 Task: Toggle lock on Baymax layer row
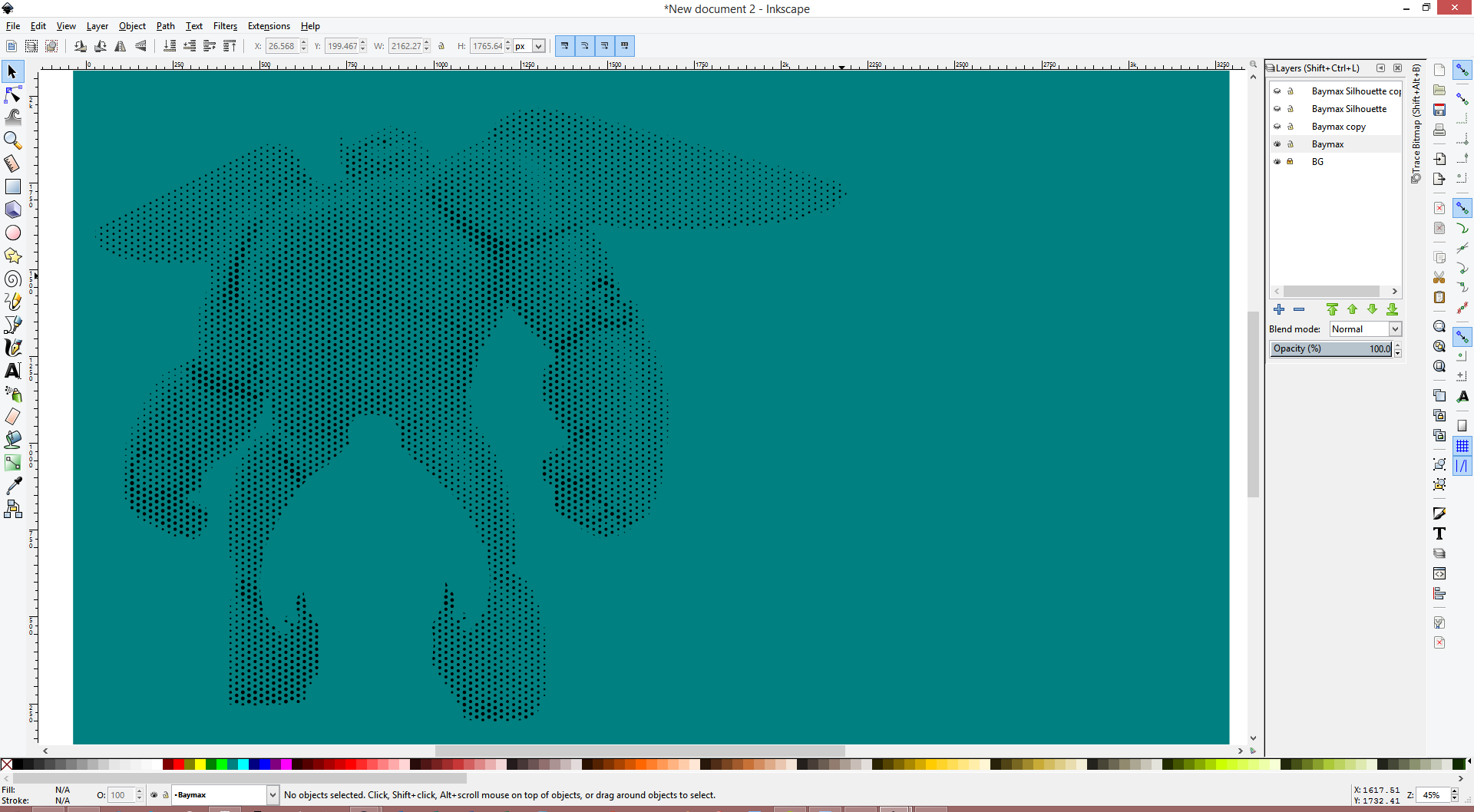pos(1291,144)
